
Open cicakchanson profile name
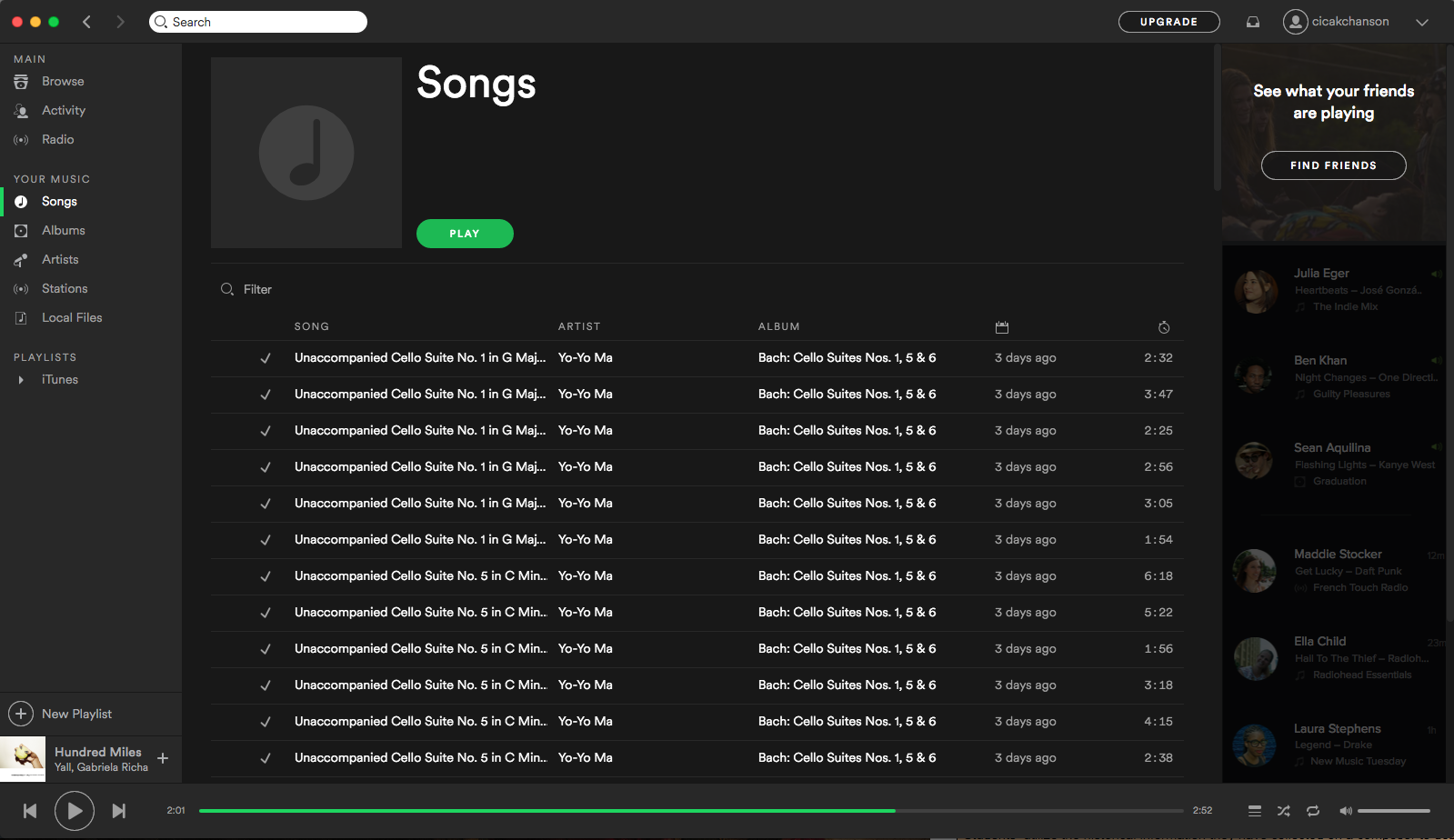(1350, 22)
